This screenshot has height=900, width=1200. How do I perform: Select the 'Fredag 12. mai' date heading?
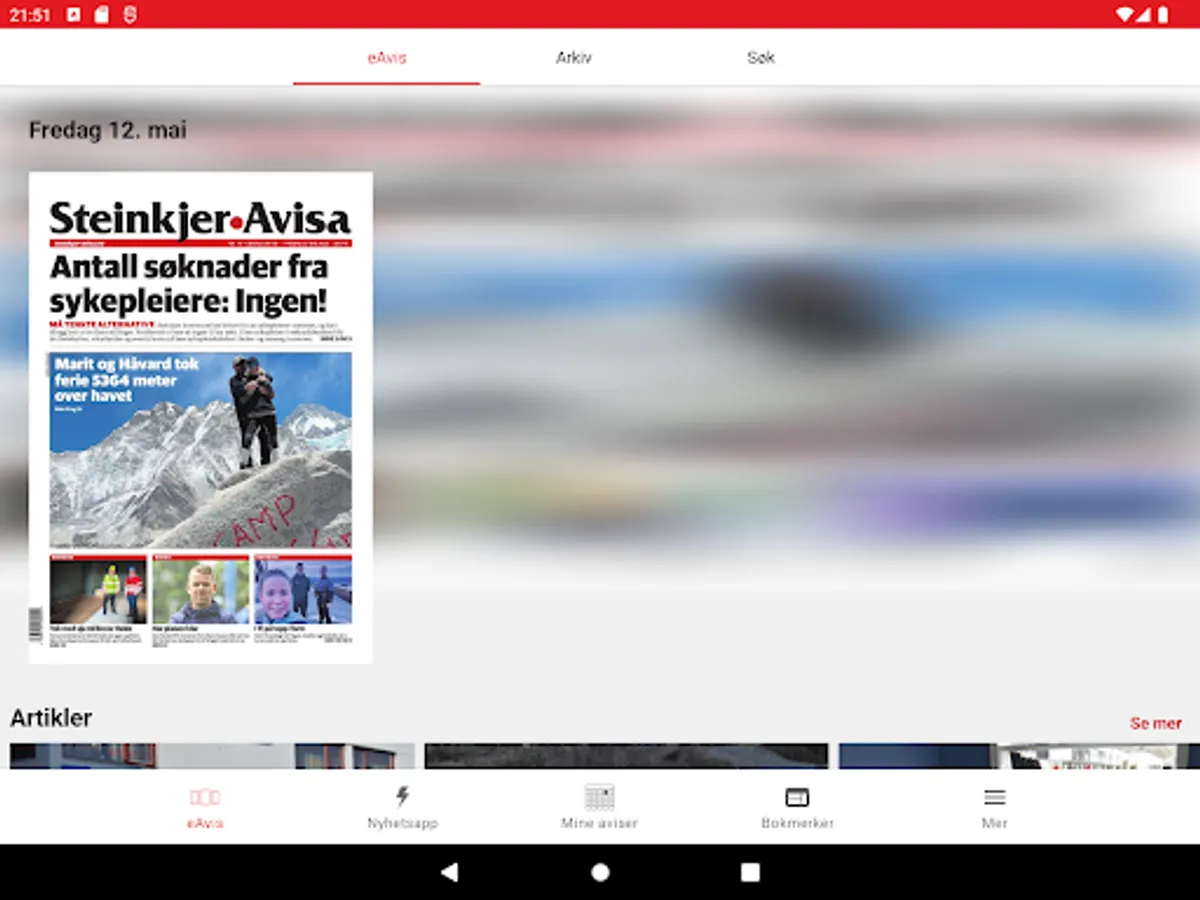[107, 130]
